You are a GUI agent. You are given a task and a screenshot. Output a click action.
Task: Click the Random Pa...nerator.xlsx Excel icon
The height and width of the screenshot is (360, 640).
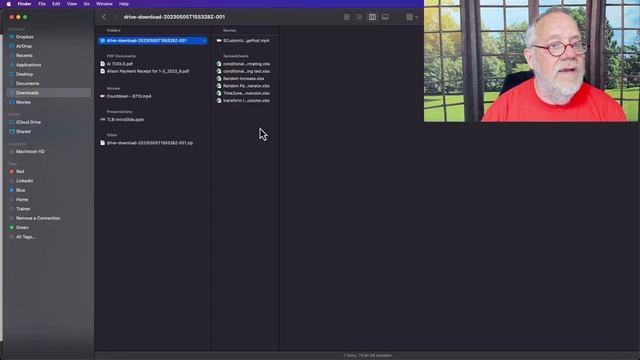tap(219, 86)
